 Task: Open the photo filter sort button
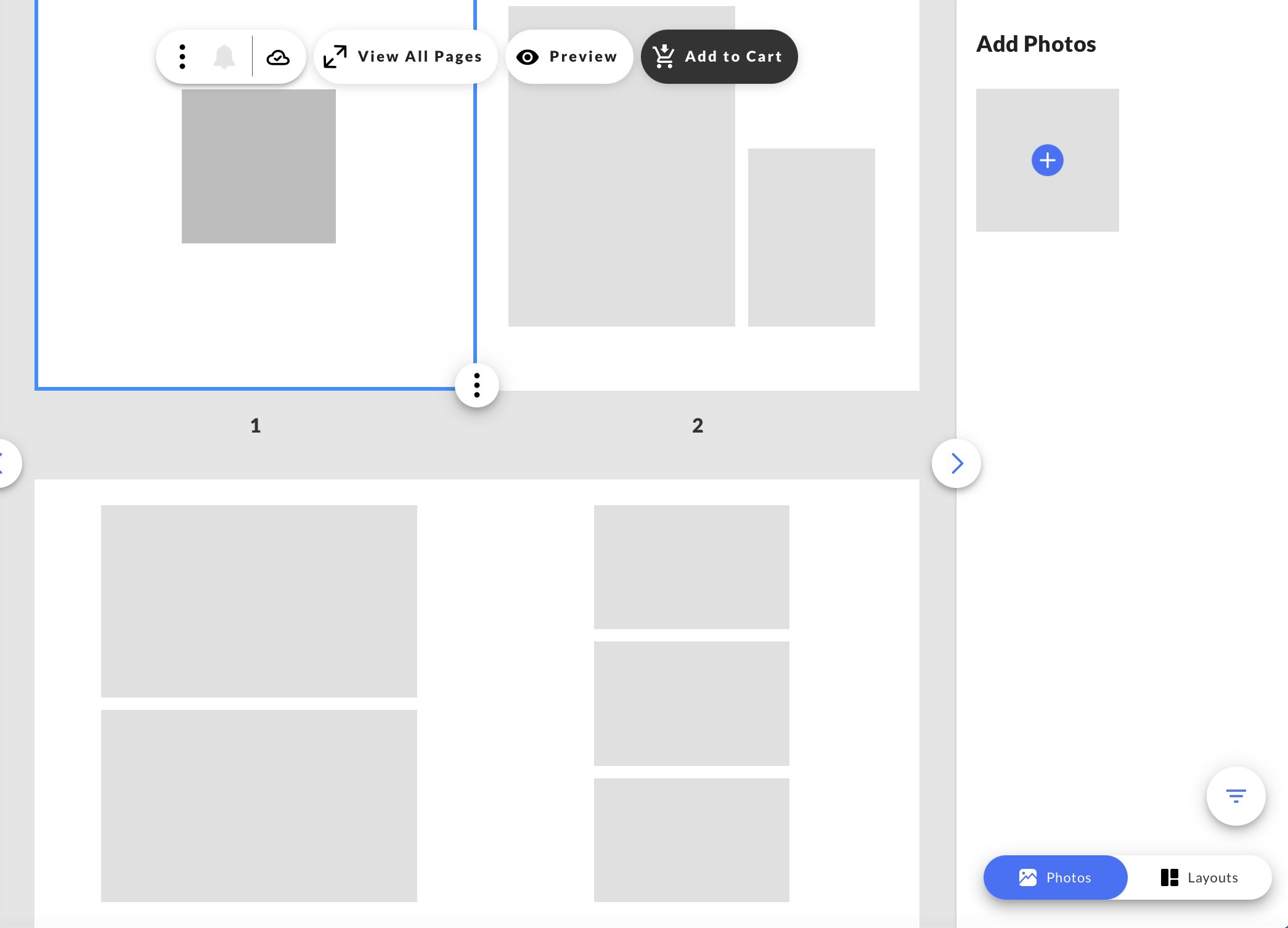(1236, 796)
